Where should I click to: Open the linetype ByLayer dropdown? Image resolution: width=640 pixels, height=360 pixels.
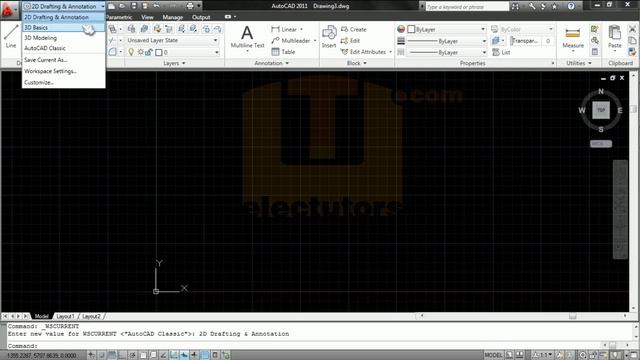[x=447, y=52]
